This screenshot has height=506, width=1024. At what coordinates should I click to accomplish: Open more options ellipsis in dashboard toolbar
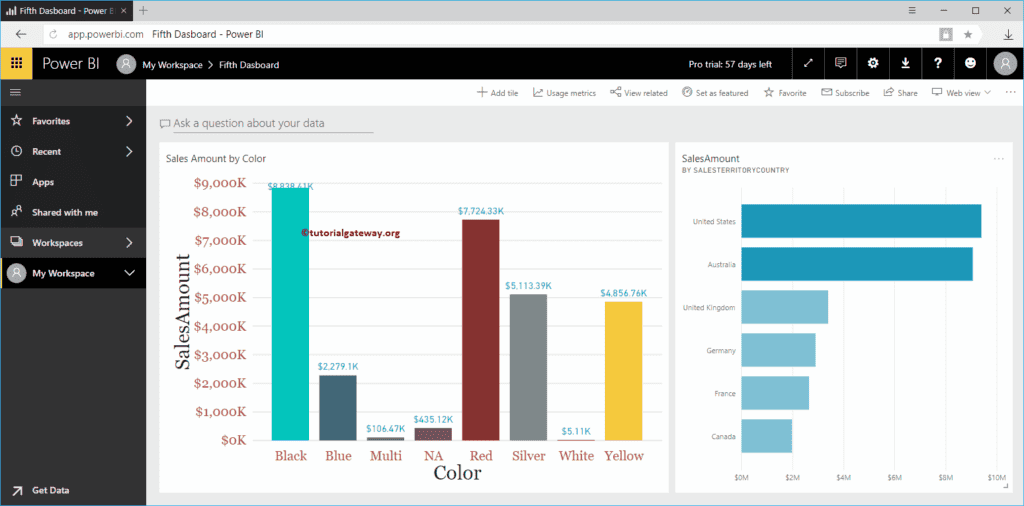point(1010,92)
